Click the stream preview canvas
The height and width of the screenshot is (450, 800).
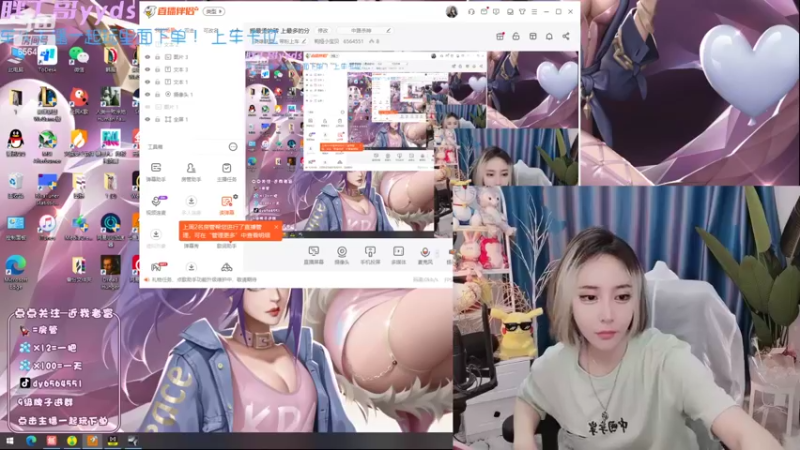click(x=412, y=144)
